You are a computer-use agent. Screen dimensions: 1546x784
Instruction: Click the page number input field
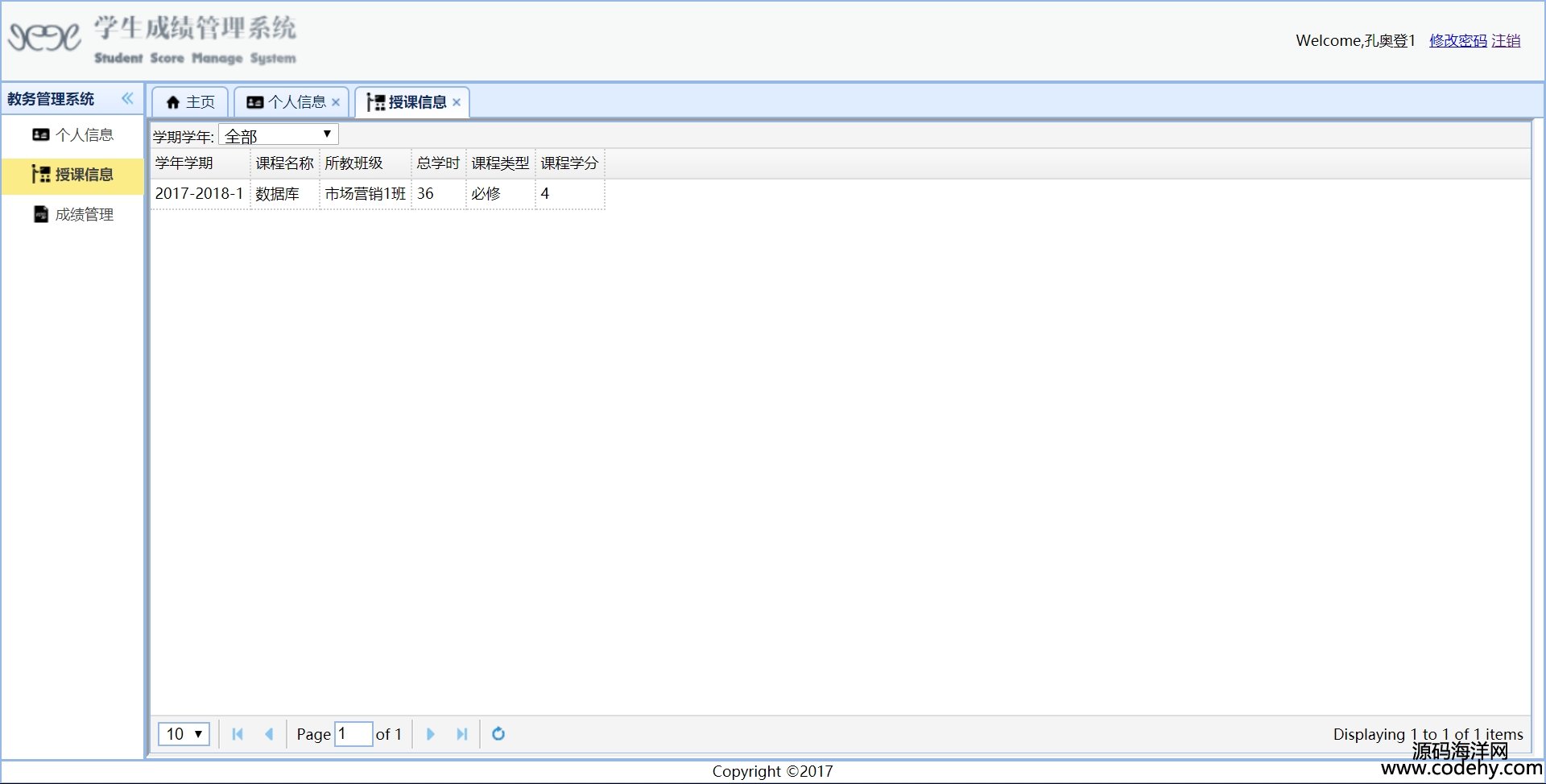353,734
